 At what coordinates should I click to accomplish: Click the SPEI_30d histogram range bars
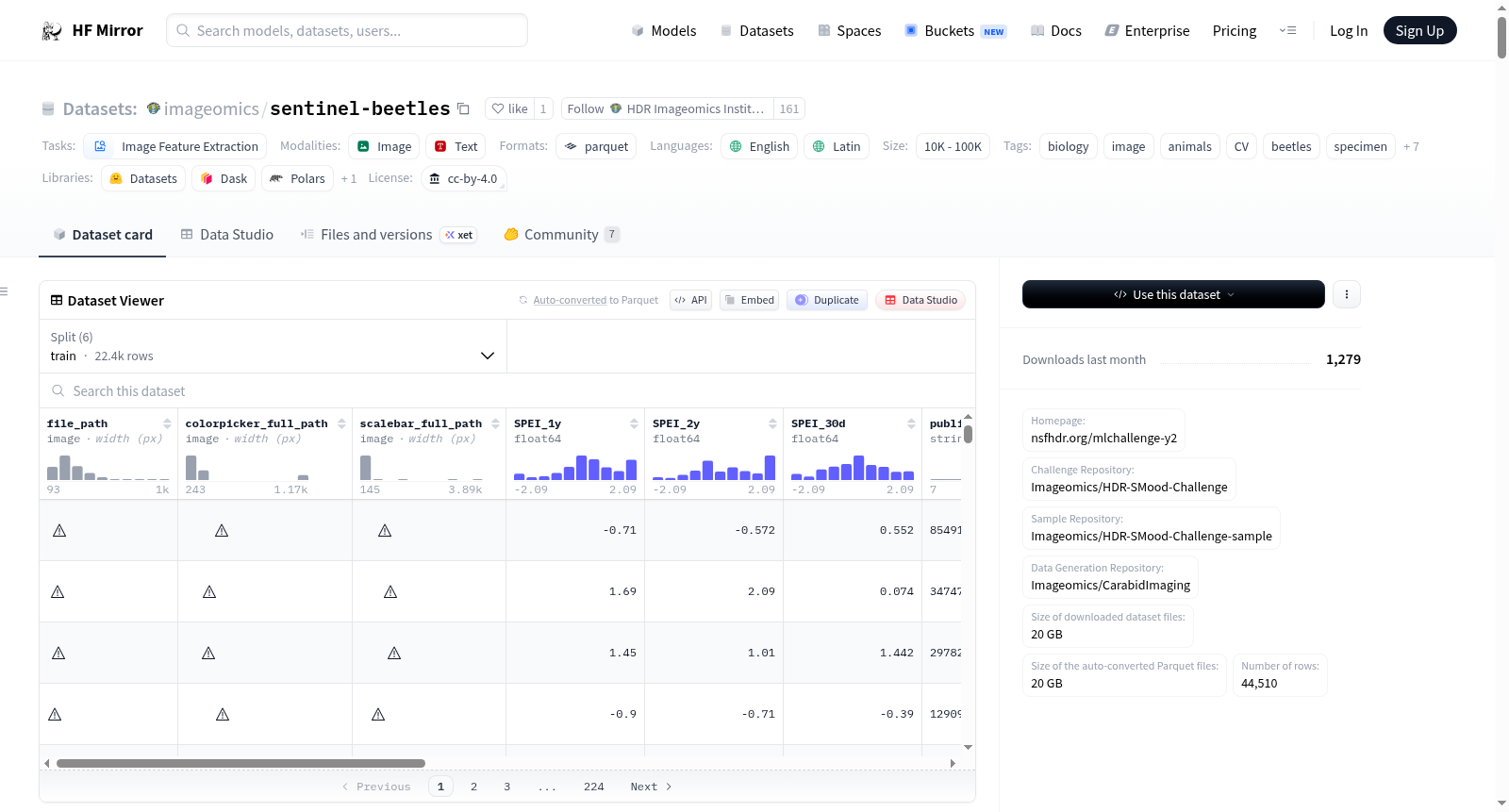pos(853,468)
